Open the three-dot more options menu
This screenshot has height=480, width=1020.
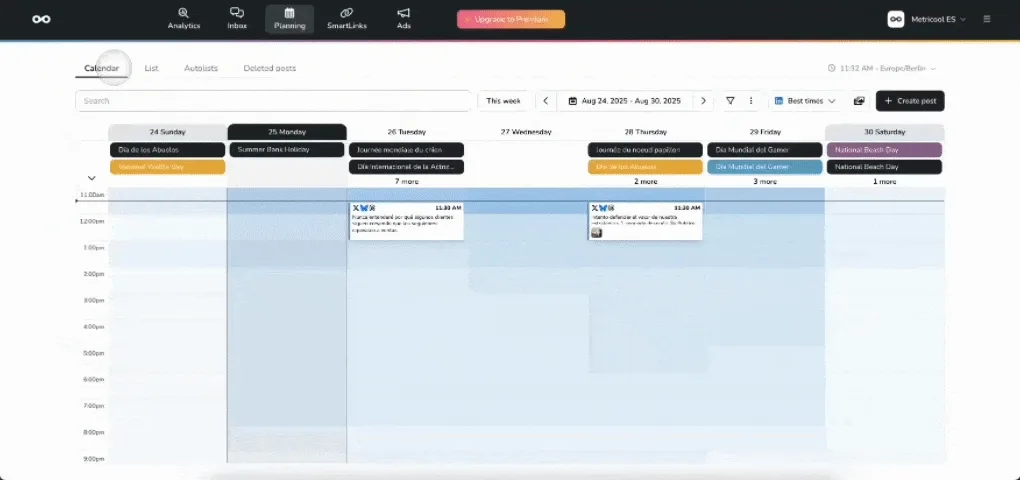pos(751,101)
